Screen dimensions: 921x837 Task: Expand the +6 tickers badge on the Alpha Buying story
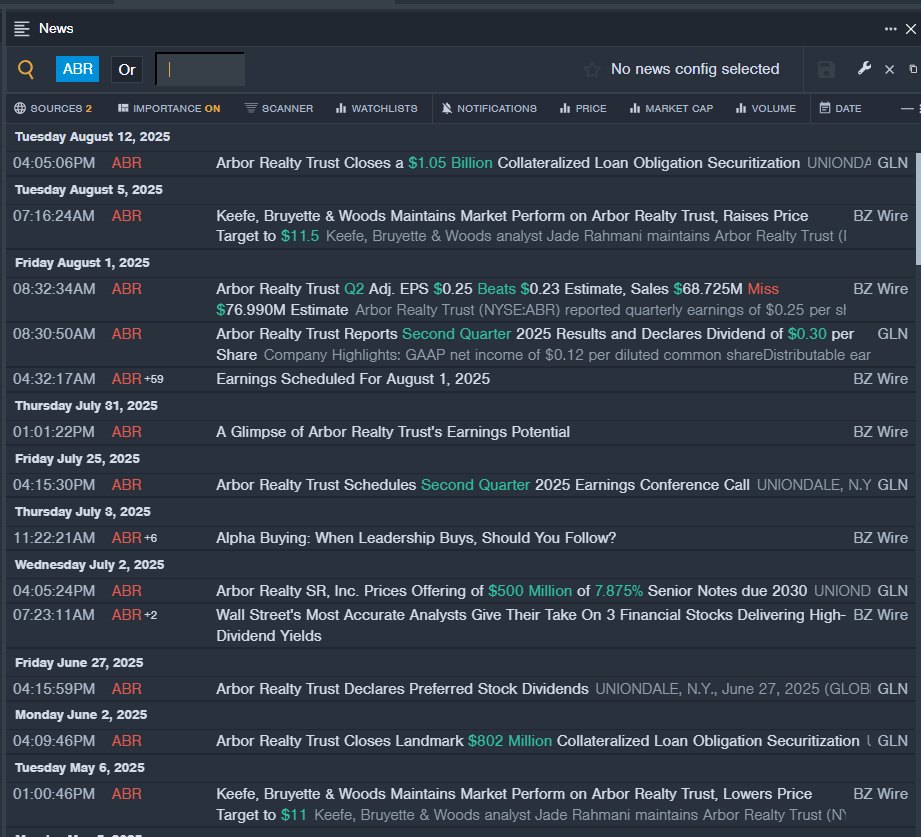pos(150,538)
